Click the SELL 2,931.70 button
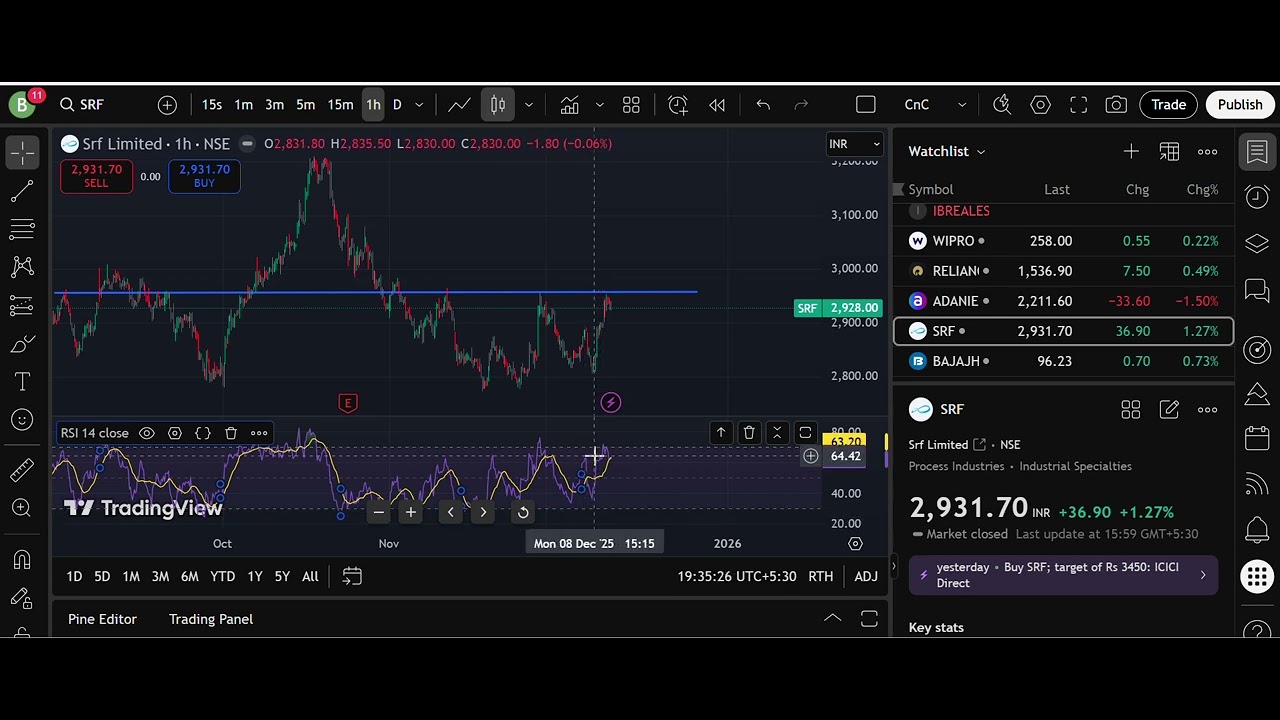This screenshot has width=1280, height=720. (96, 176)
